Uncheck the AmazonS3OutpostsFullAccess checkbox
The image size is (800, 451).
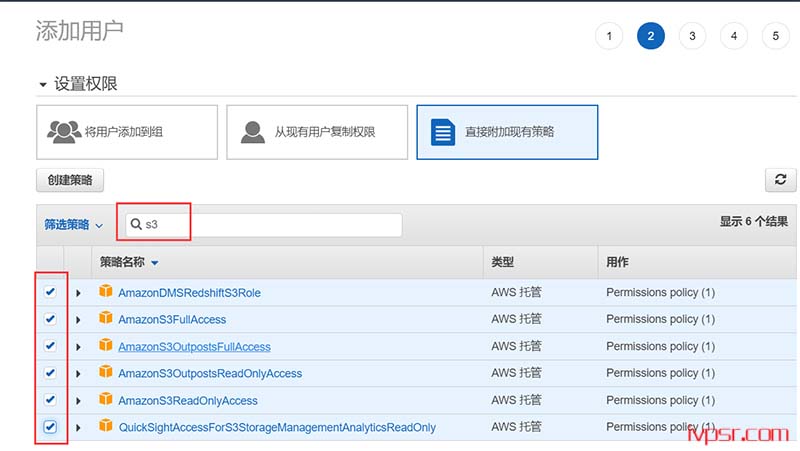[x=50, y=346]
